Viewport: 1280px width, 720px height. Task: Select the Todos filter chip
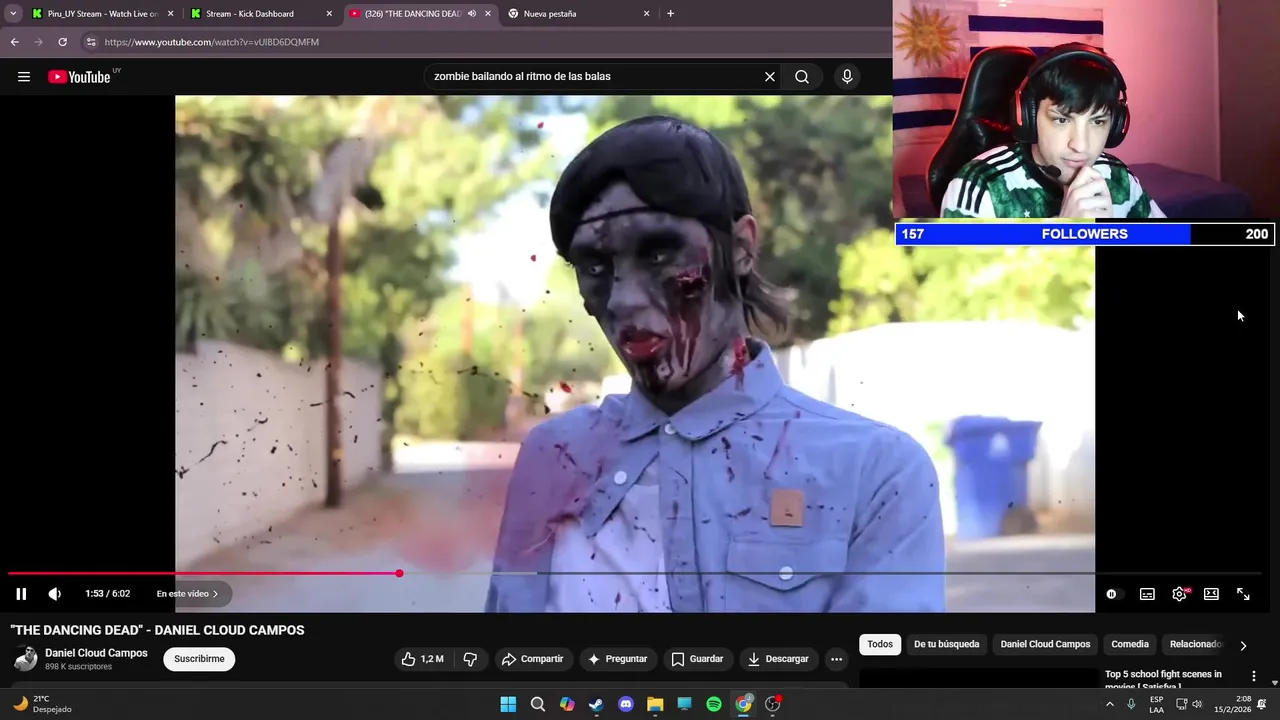(880, 644)
